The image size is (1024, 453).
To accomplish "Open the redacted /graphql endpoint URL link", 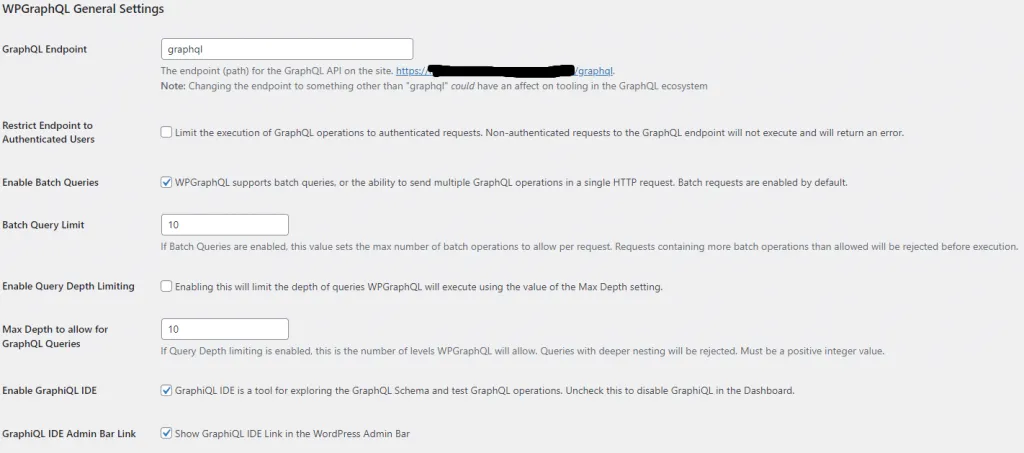I will [x=505, y=70].
